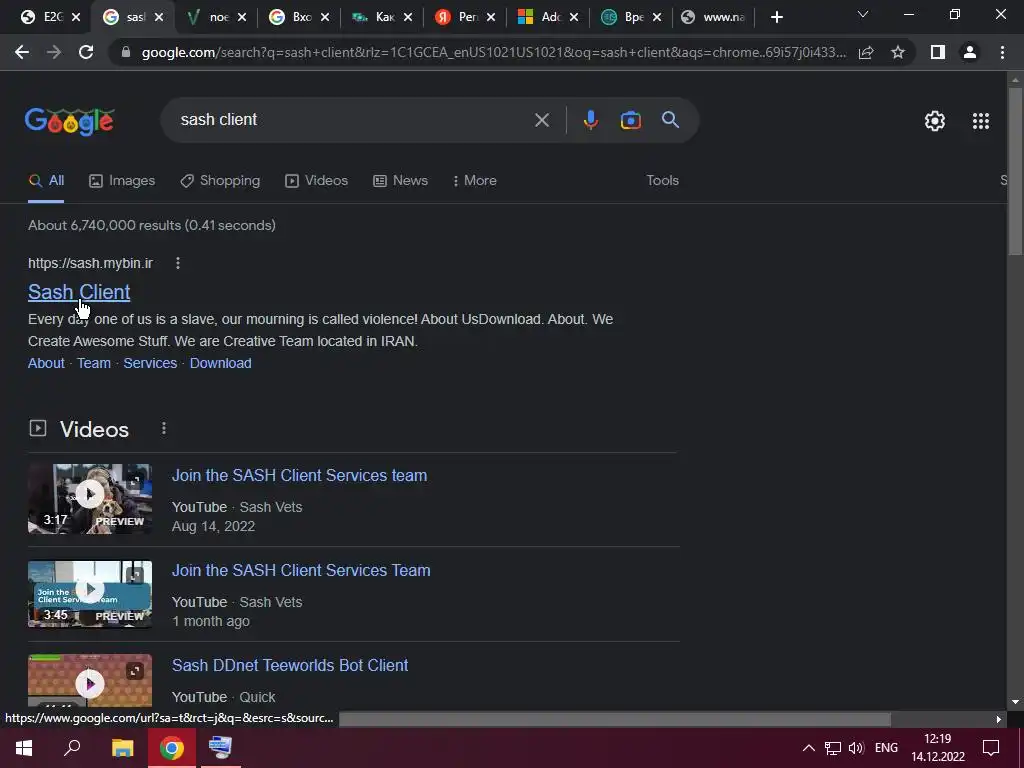Open the network icon in tray
The image size is (1024, 768).
(833, 748)
